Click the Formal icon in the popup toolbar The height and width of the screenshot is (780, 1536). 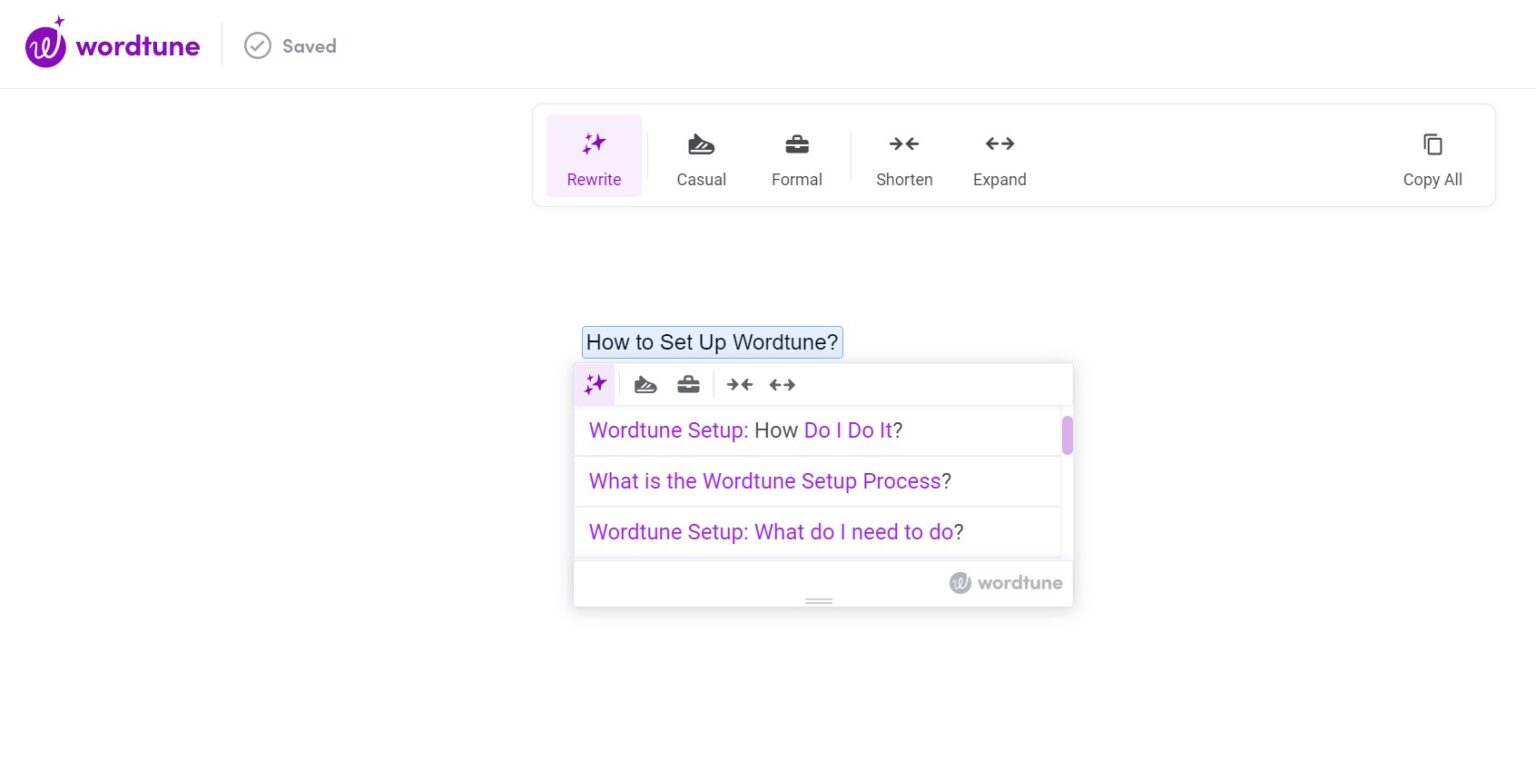point(688,383)
